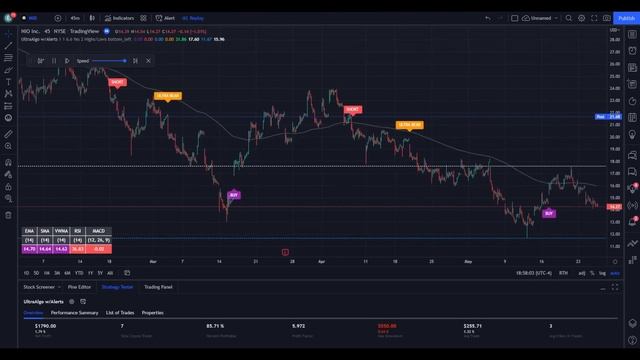Open the indicator templates grid icon
Viewport: 640px width, 360px height.
point(143,18)
